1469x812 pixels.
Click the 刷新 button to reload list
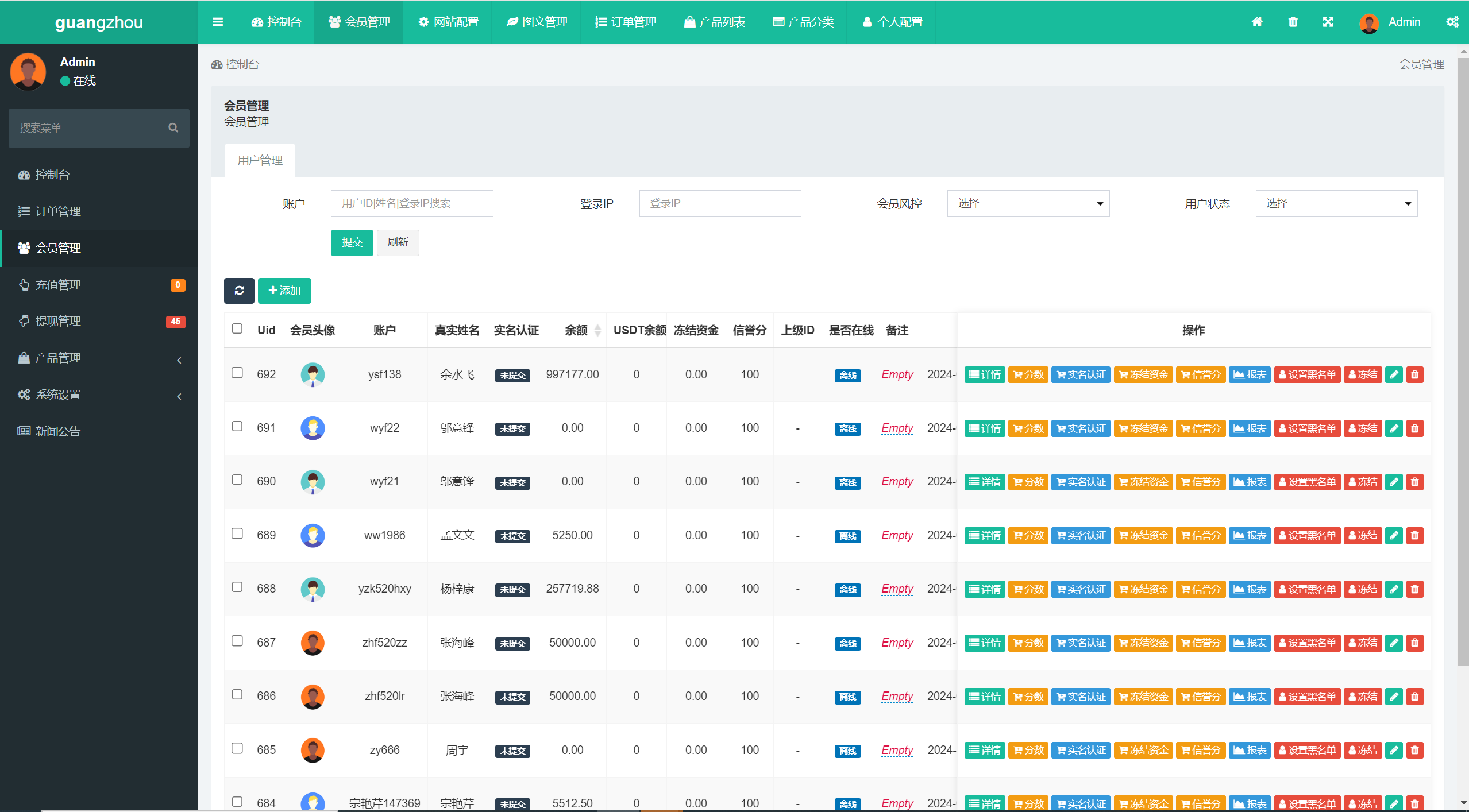coord(398,241)
